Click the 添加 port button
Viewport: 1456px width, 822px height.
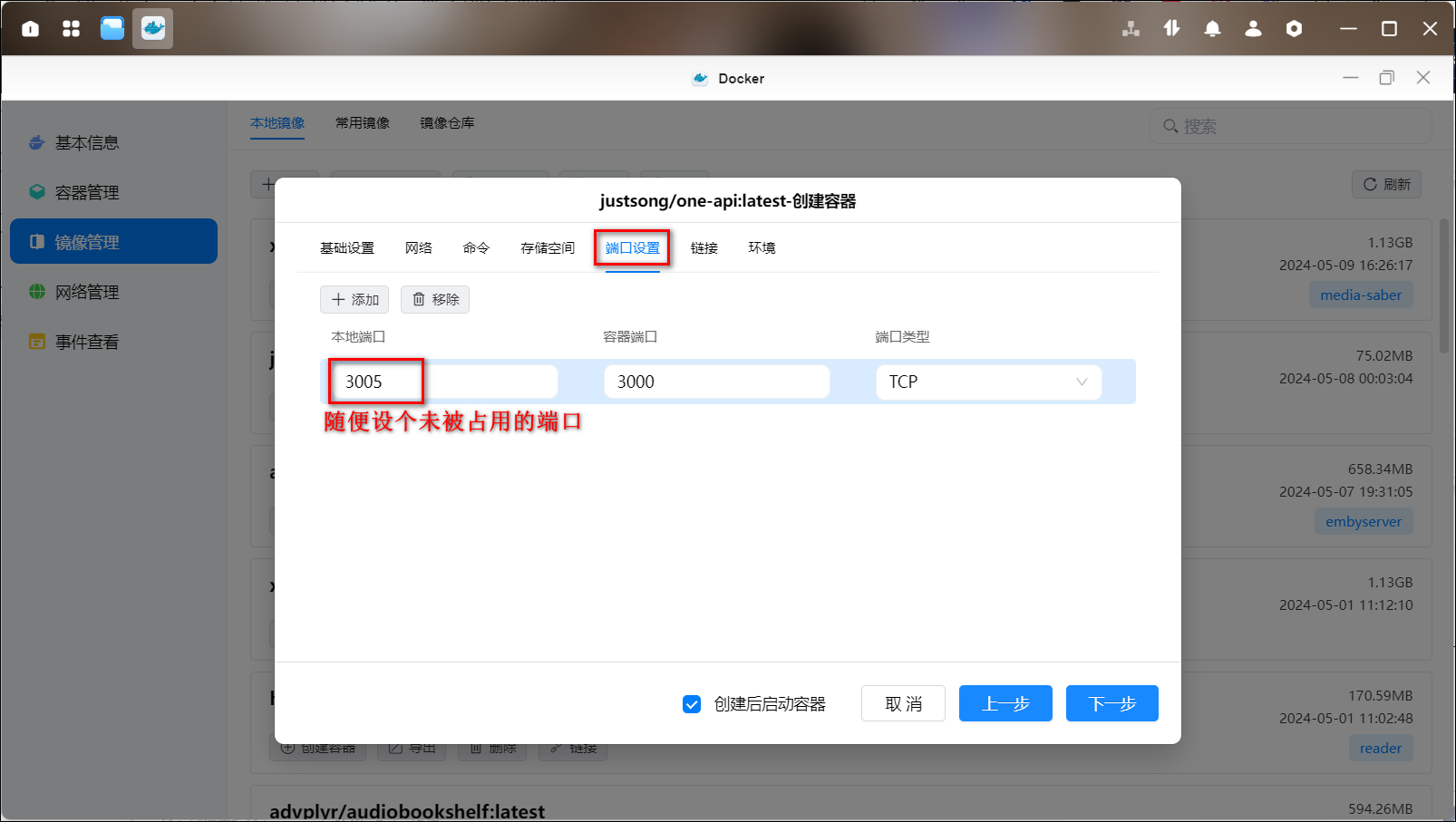click(354, 300)
